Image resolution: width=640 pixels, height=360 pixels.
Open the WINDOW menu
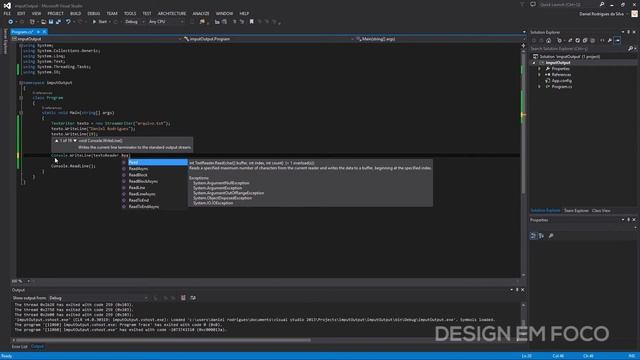pos(224,13)
